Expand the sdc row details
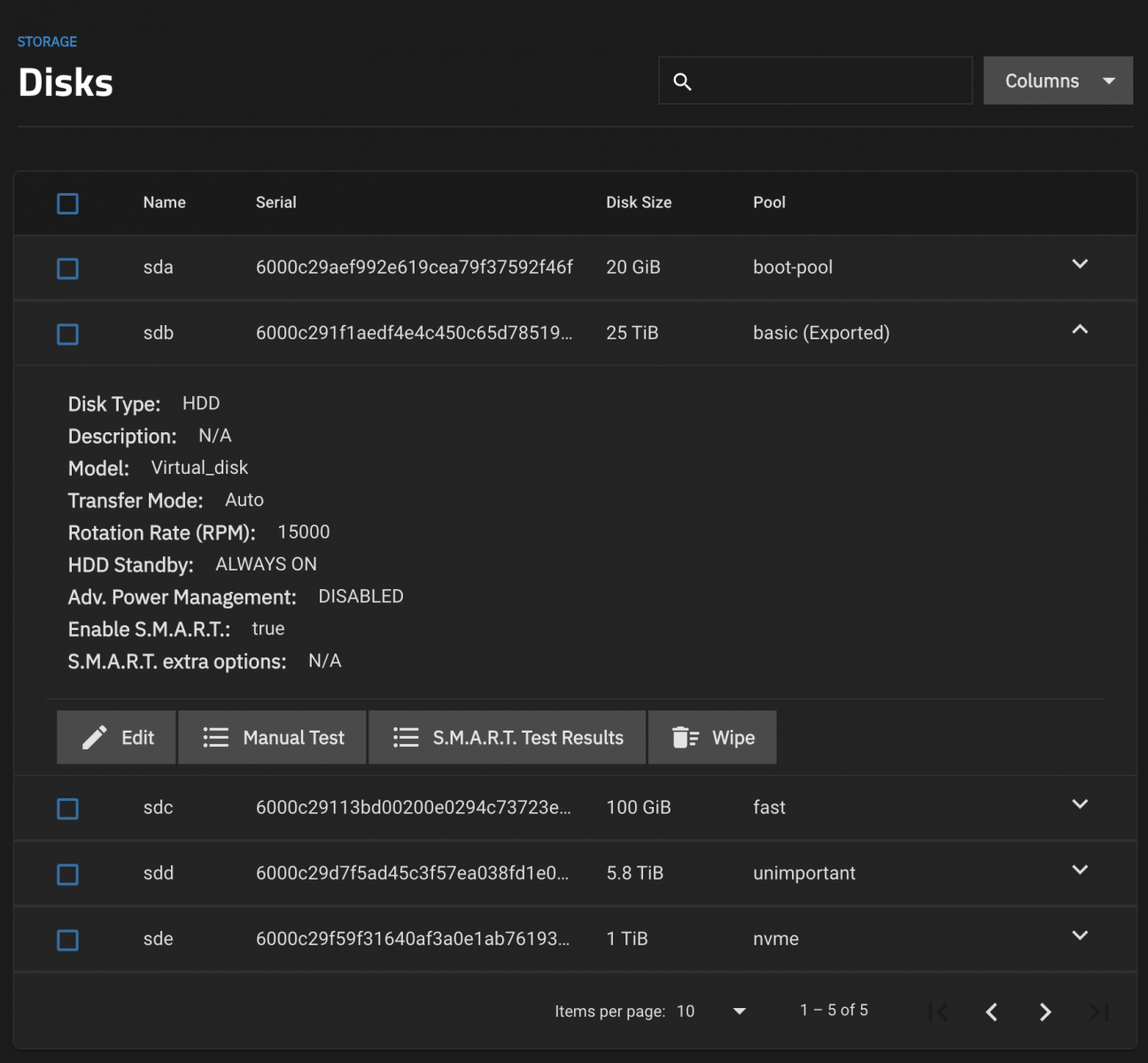The height and width of the screenshot is (1063, 1148). pos(1080,804)
